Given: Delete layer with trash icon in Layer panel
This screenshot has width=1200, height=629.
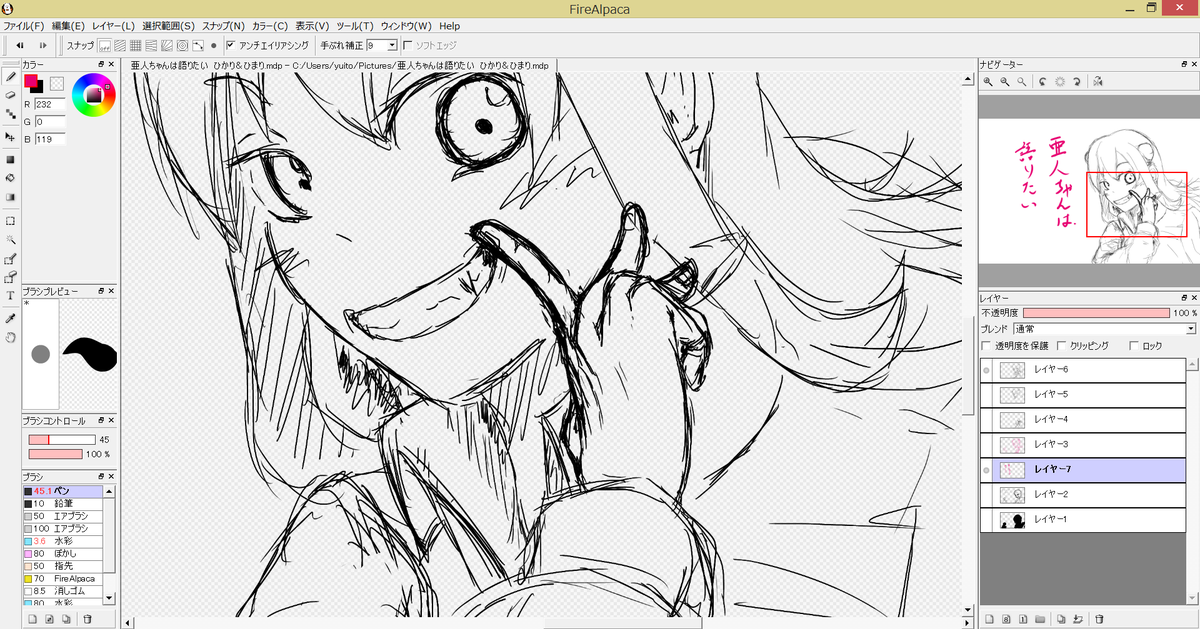Looking at the screenshot, I should (x=1100, y=619).
